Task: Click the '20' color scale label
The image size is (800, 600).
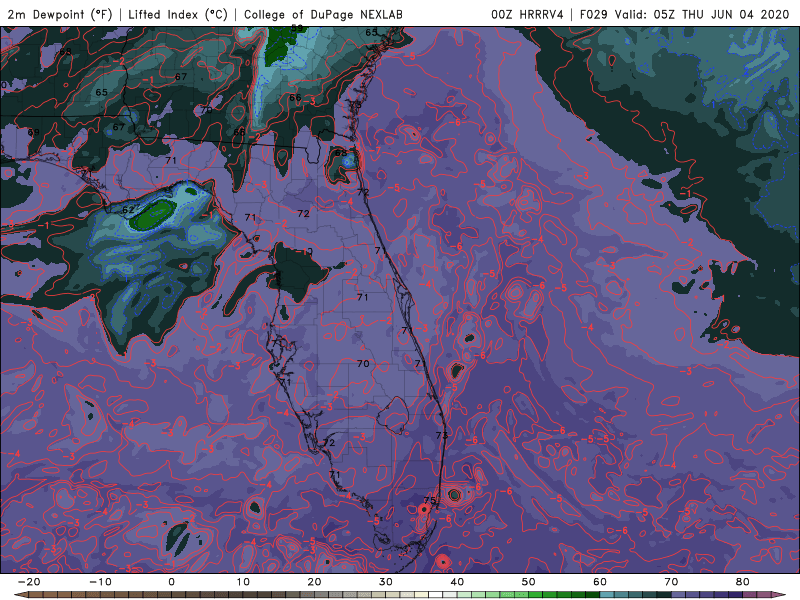Action: (314, 582)
